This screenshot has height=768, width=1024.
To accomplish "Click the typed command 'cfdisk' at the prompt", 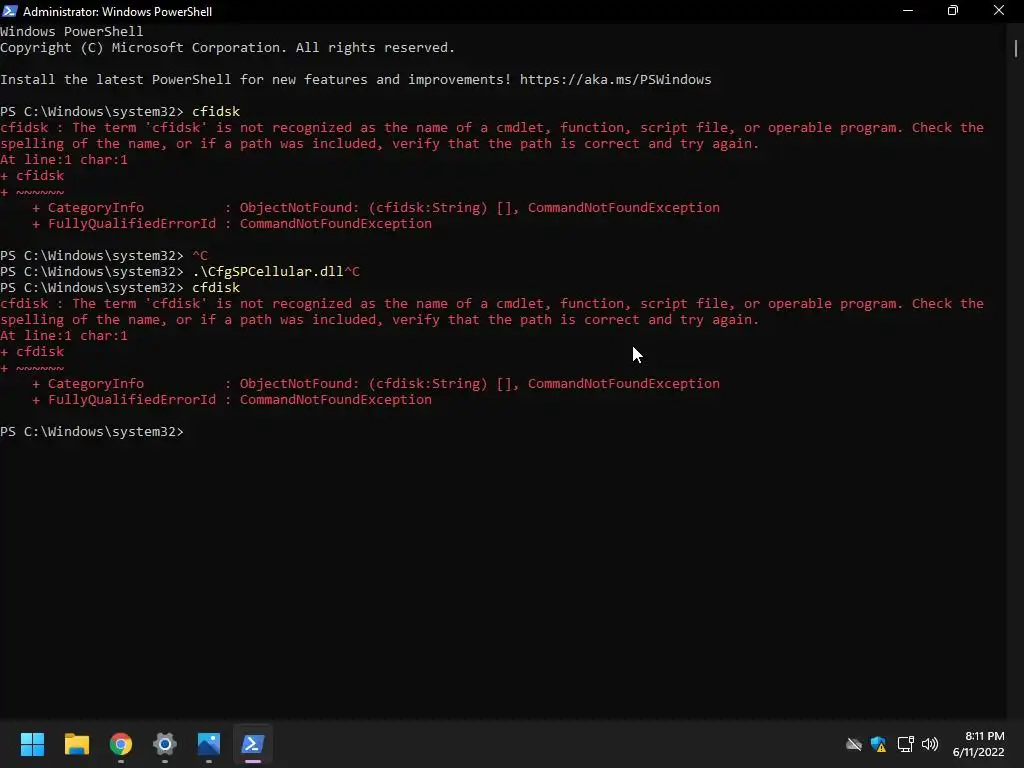I will (216, 287).
